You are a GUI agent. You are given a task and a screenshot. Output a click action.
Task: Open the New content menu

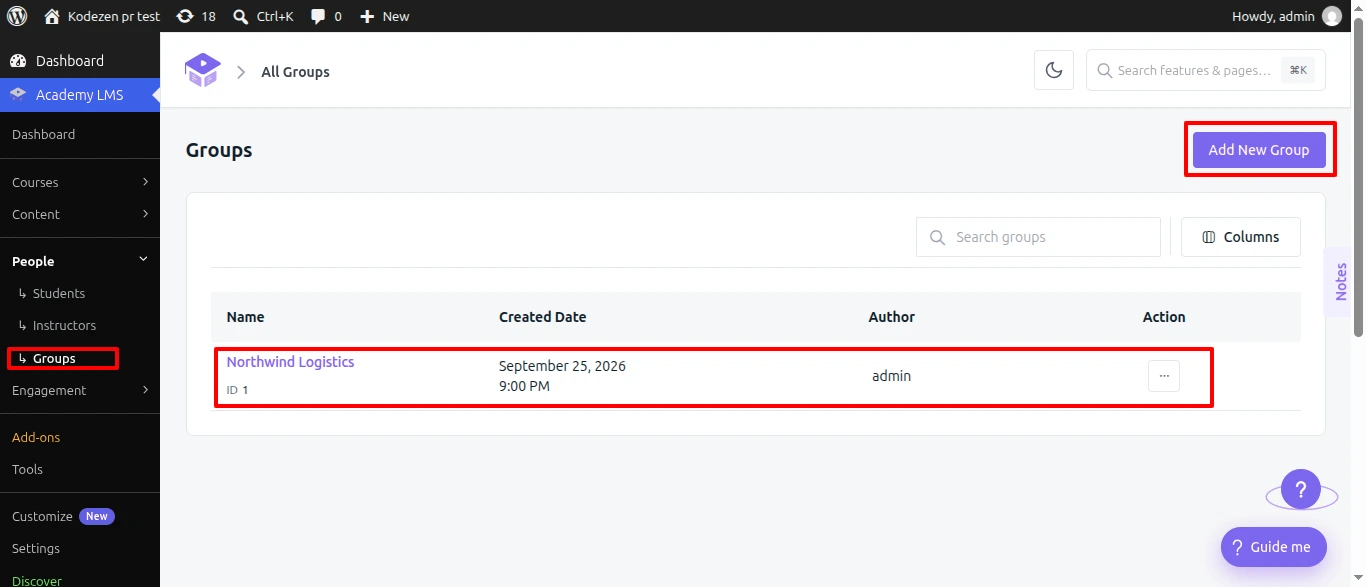click(384, 16)
